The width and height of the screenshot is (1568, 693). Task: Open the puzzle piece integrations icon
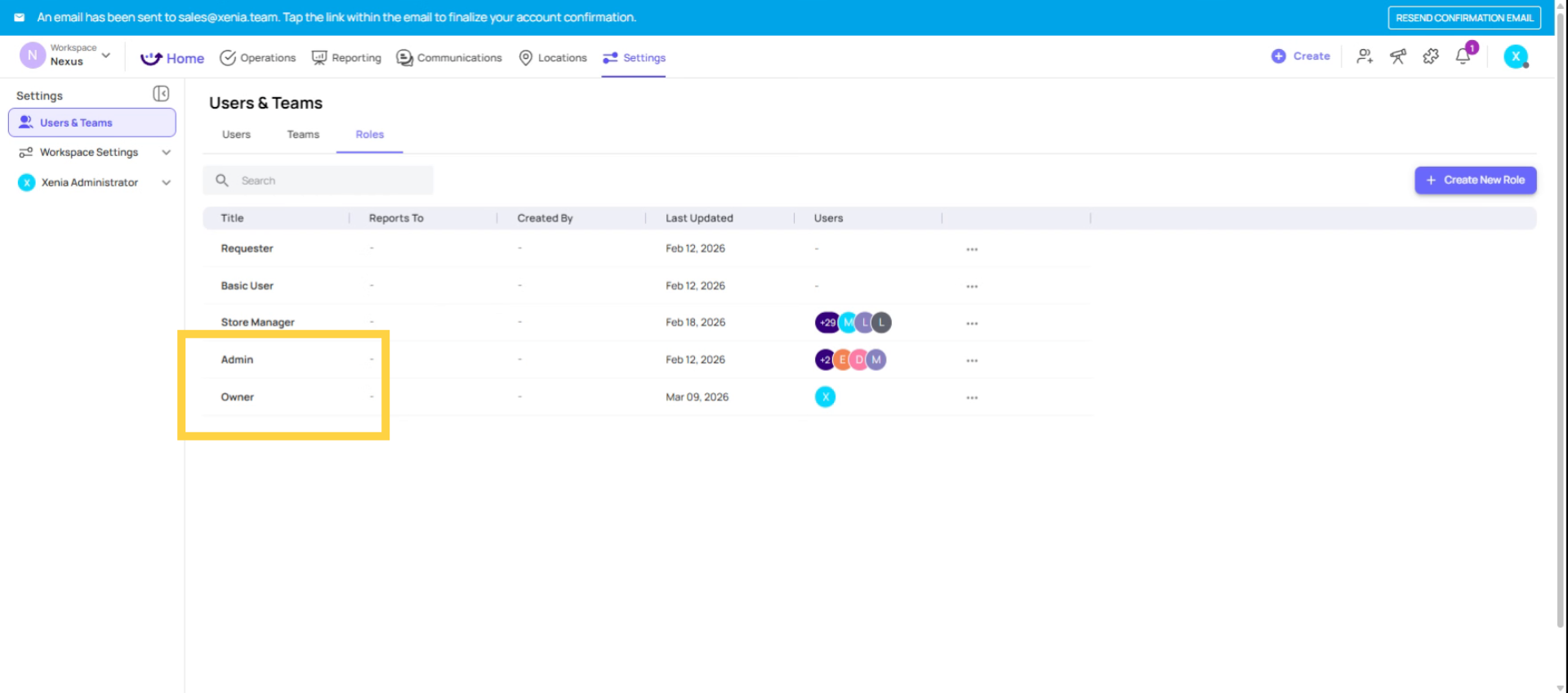(1431, 56)
